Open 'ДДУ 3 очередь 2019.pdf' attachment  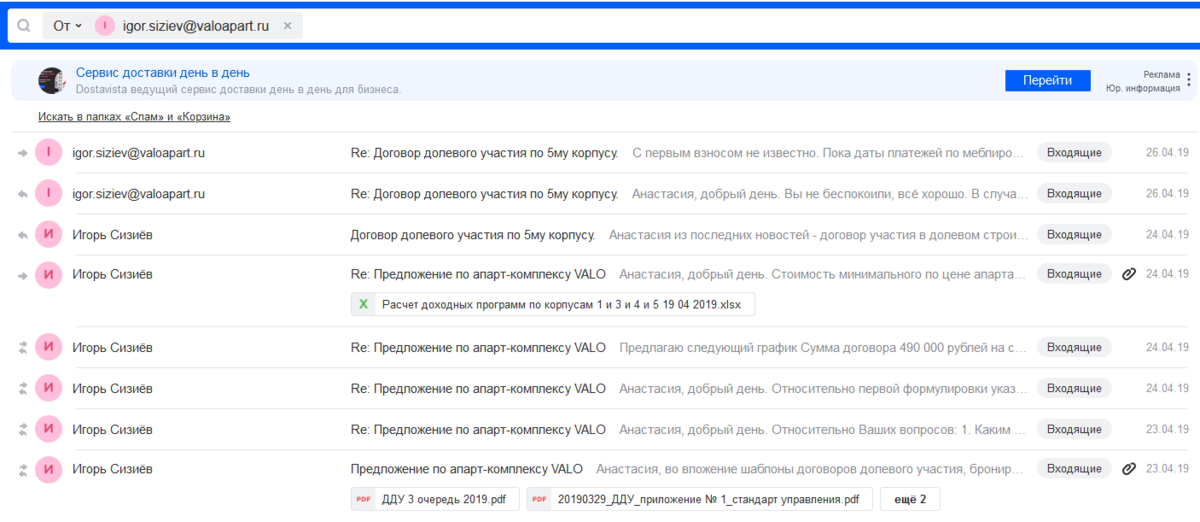(x=435, y=499)
